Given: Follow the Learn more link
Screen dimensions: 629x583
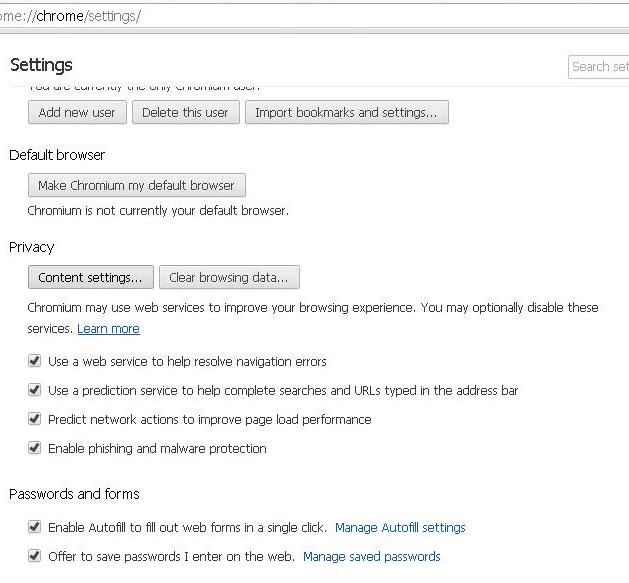Looking at the screenshot, I should [x=108, y=329].
